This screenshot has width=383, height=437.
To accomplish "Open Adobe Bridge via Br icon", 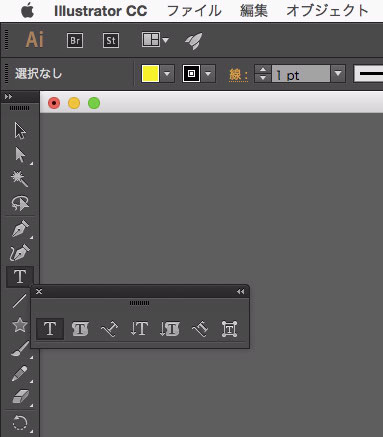I will tap(75, 41).
